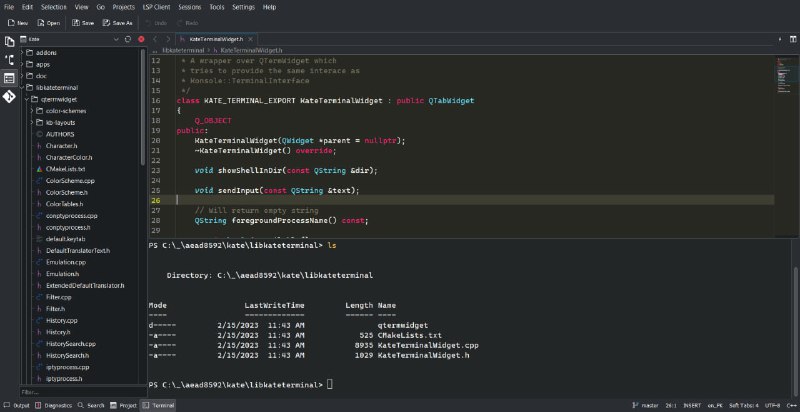Toggle the Terminal panel in bottom bar
This screenshot has height=412, width=800.
coord(158,405)
